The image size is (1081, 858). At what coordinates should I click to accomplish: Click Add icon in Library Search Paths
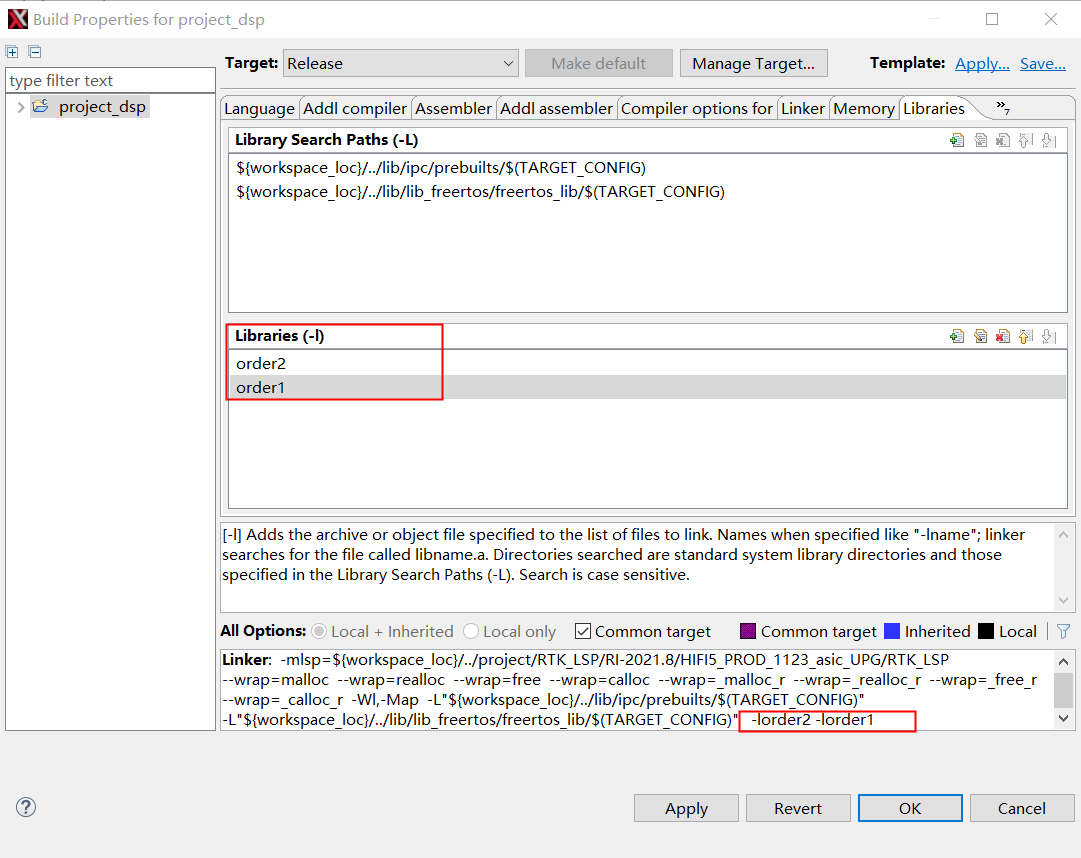point(957,140)
